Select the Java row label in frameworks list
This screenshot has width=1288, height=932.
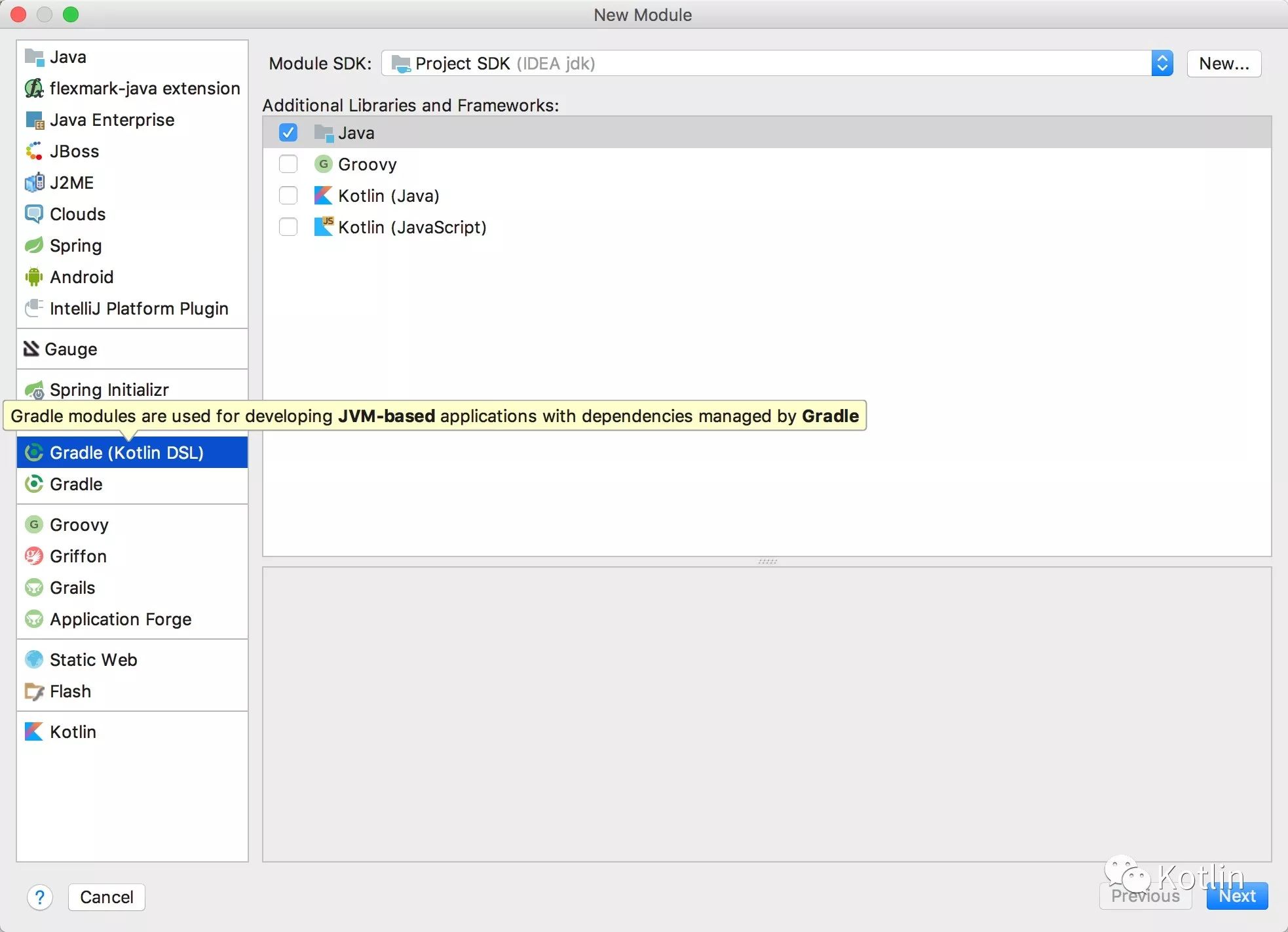click(x=356, y=133)
